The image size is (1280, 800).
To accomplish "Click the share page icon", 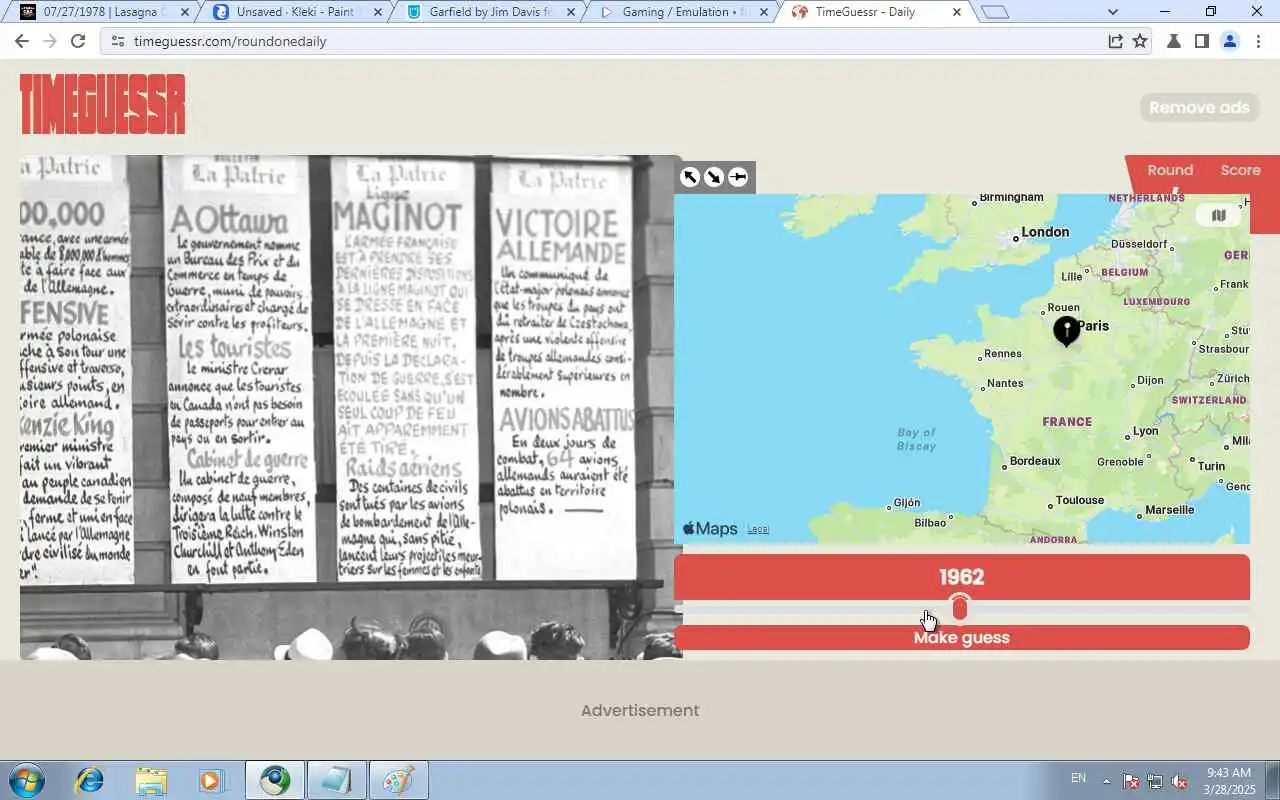I will [x=1115, y=41].
